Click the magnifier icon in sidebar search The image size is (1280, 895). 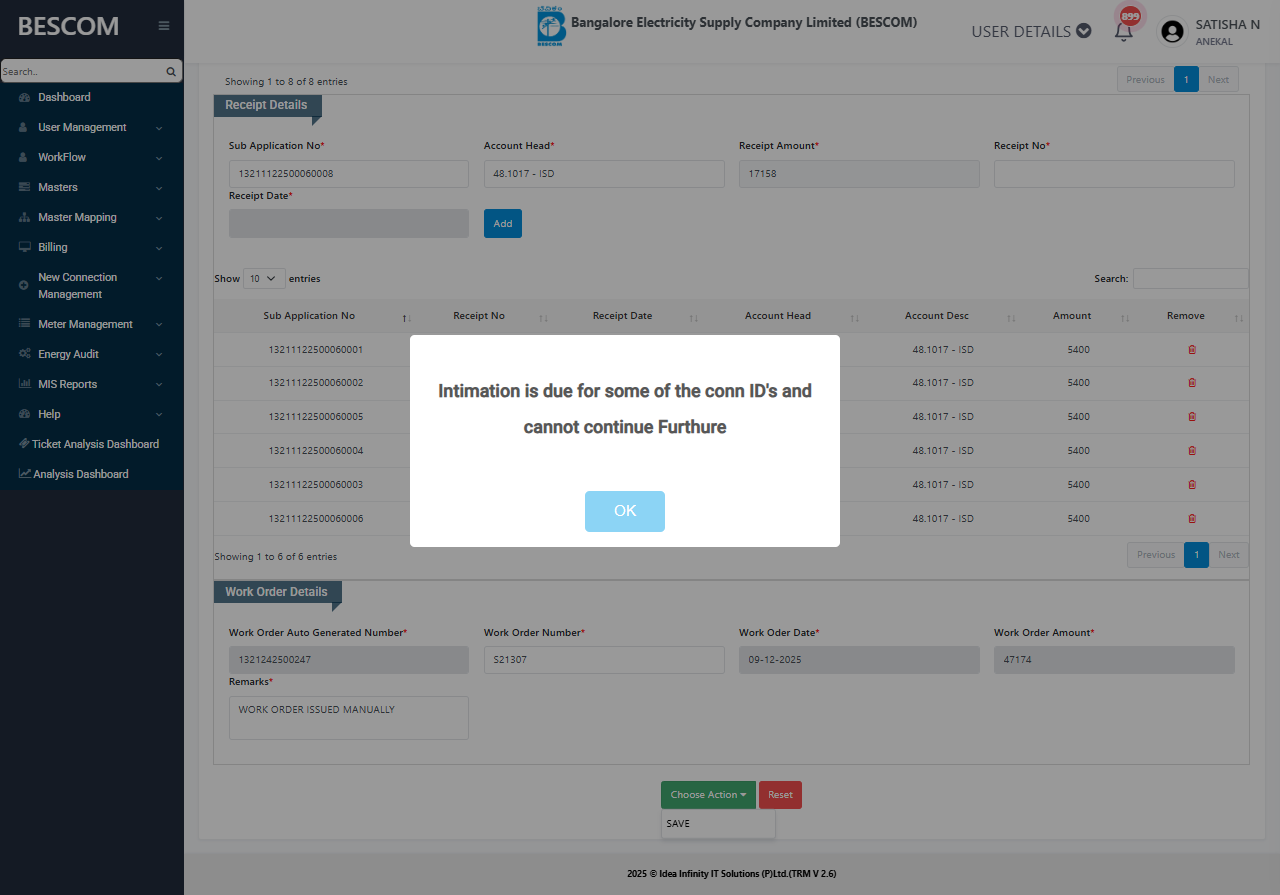171,71
